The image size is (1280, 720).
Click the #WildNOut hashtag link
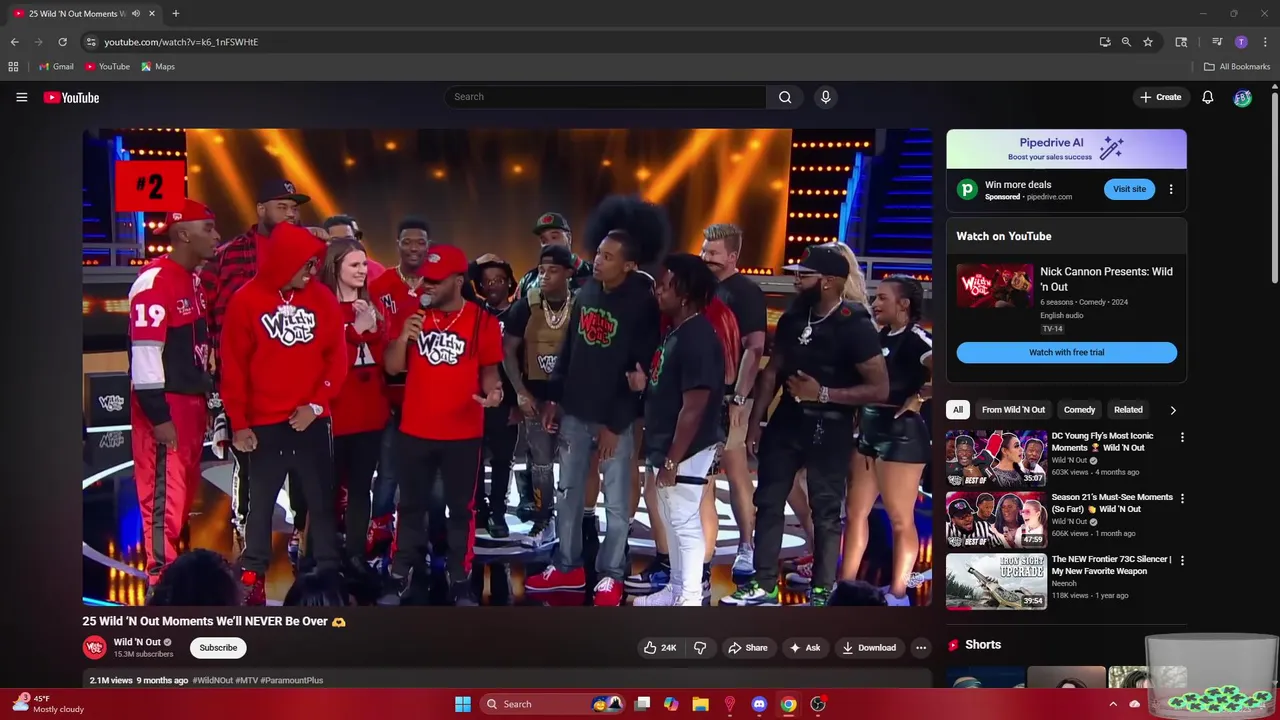click(x=212, y=680)
